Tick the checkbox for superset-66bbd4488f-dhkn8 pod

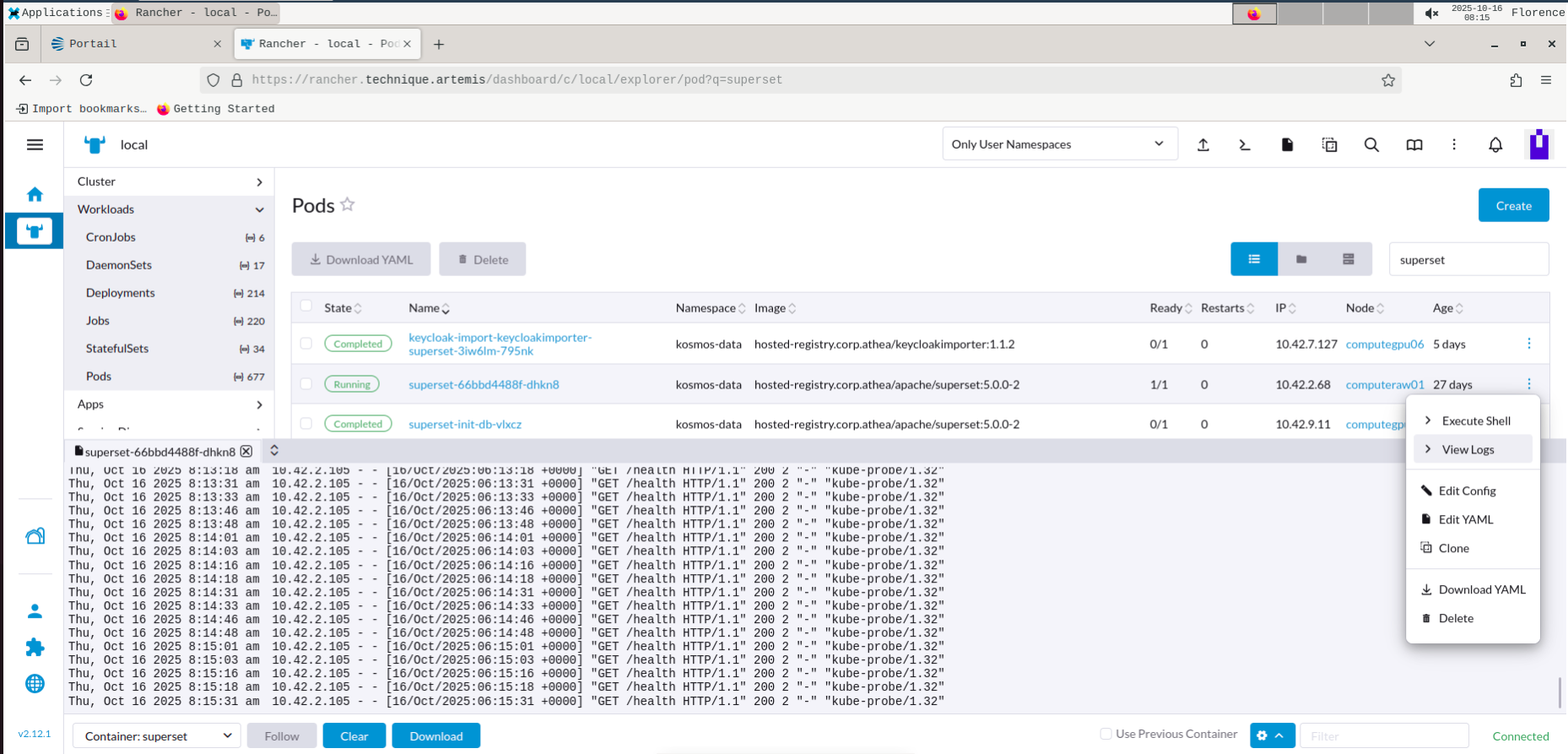click(x=306, y=384)
